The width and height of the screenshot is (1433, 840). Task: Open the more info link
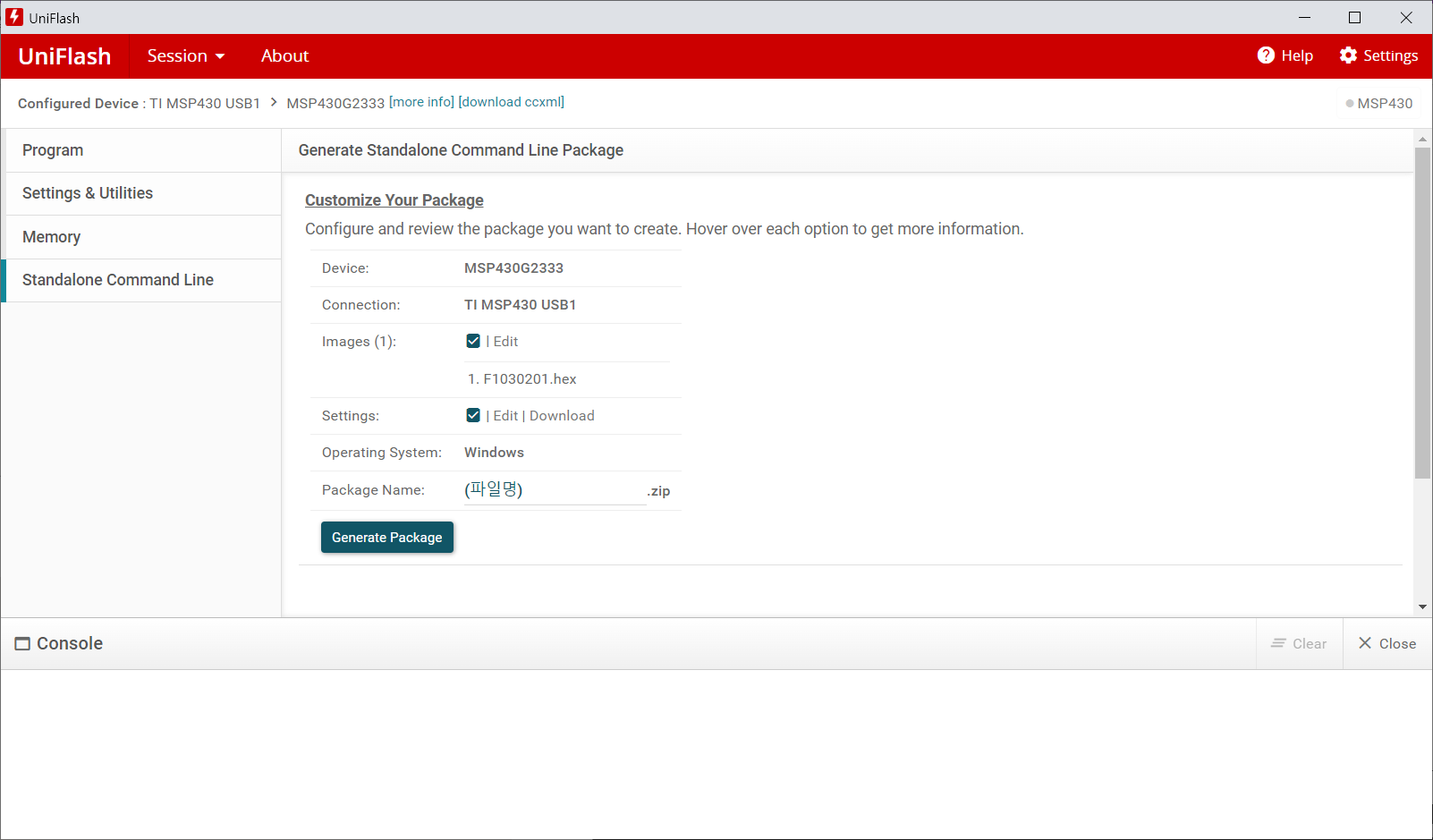421,102
